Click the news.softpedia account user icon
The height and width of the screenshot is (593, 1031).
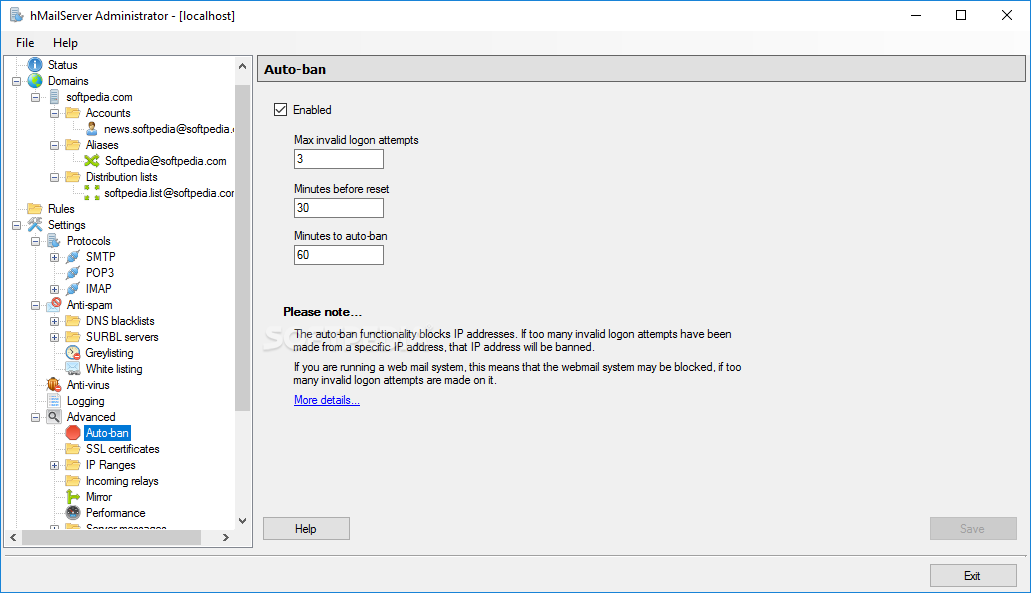pos(91,129)
